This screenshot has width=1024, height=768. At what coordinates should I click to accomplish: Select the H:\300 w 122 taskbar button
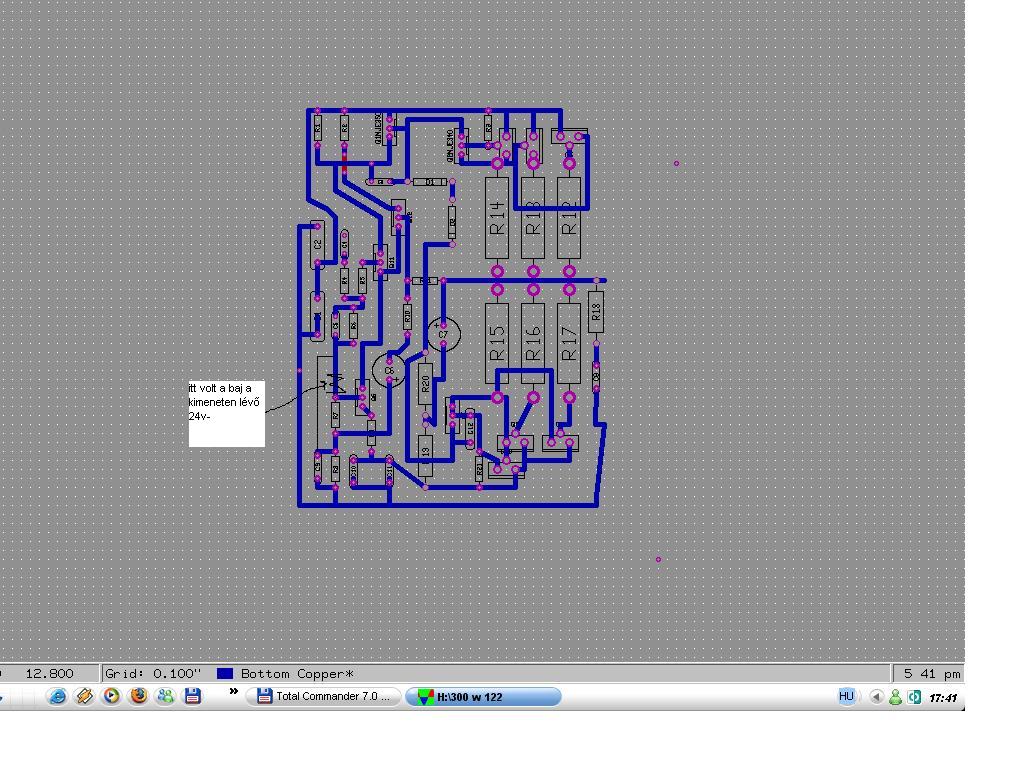tap(483, 697)
